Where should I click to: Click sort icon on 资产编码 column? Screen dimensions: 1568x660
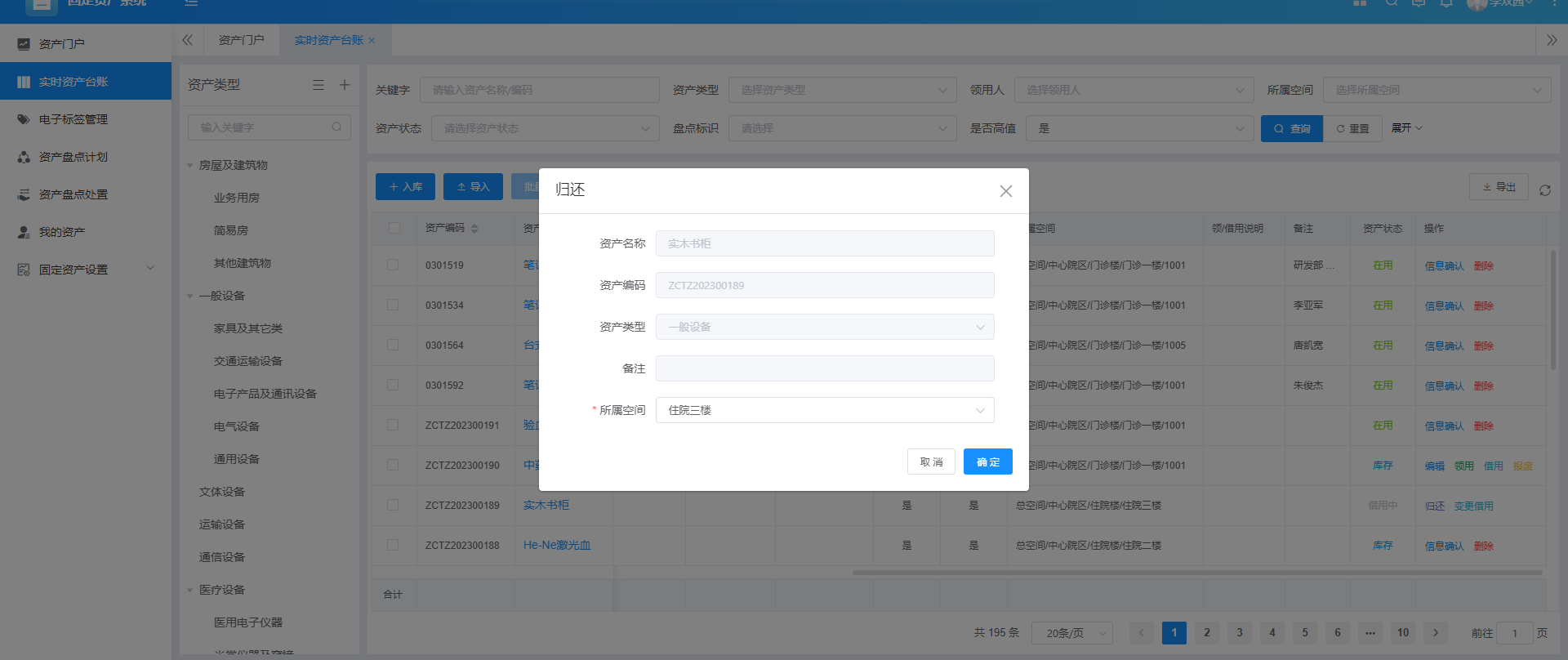pyautogui.click(x=474, y=229)
